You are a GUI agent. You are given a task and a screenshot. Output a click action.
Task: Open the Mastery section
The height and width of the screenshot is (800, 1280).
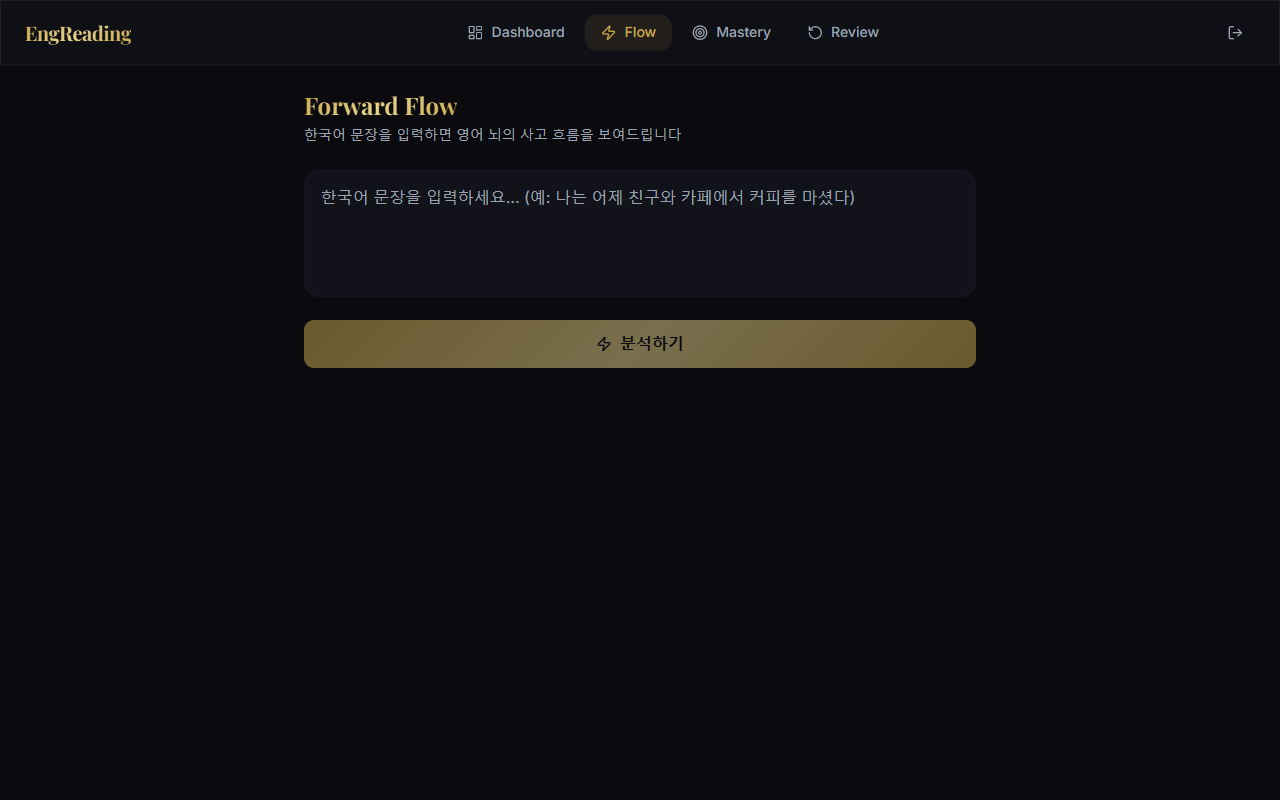[731, 32]
